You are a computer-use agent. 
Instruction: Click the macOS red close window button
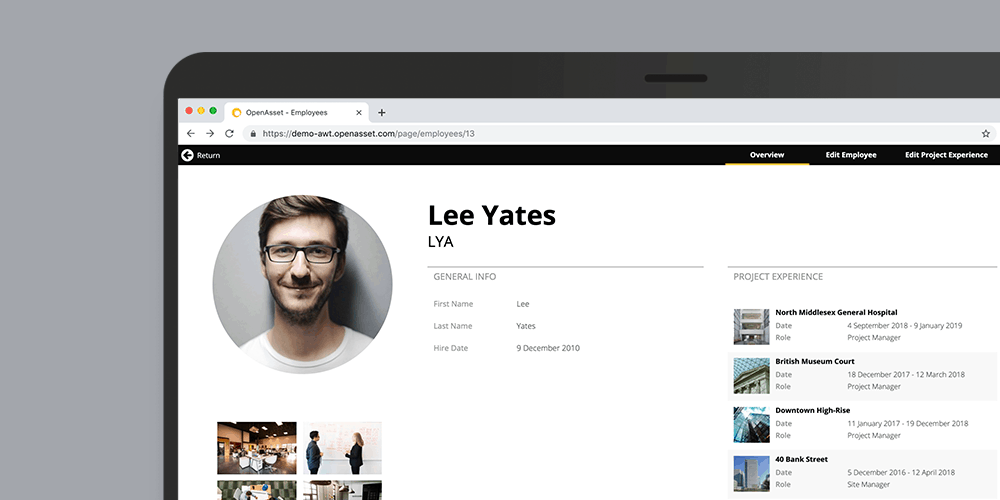pos(189,110)
